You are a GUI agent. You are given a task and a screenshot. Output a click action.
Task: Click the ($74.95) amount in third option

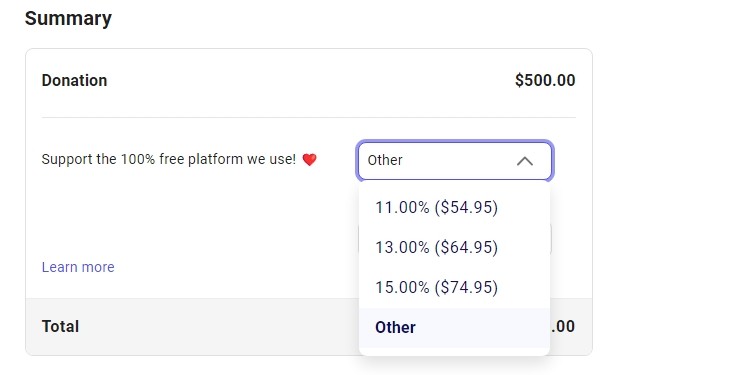click(x=466, y=288)
